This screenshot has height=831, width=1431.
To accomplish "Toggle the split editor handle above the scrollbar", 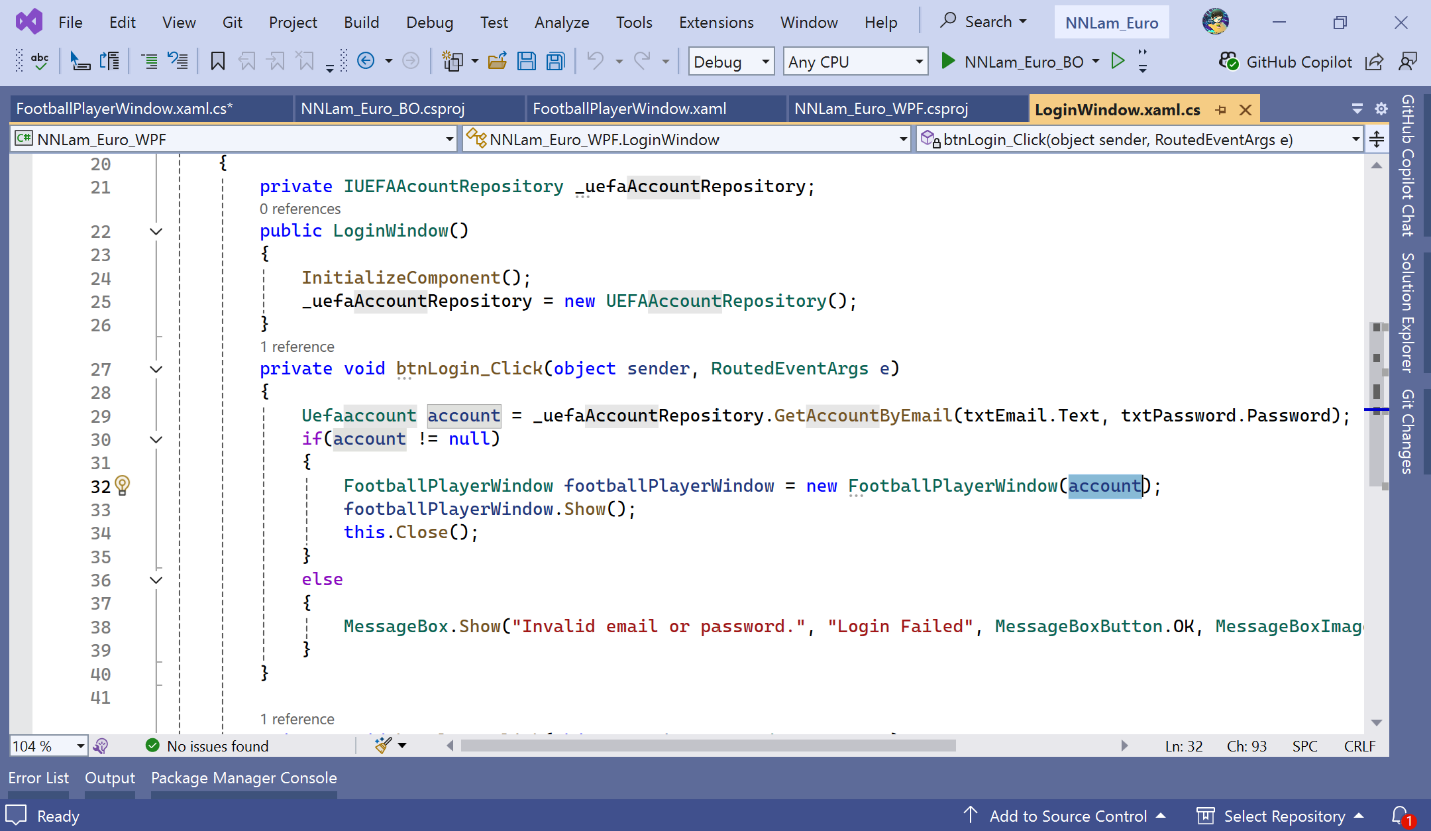I will click(1377, 139).
